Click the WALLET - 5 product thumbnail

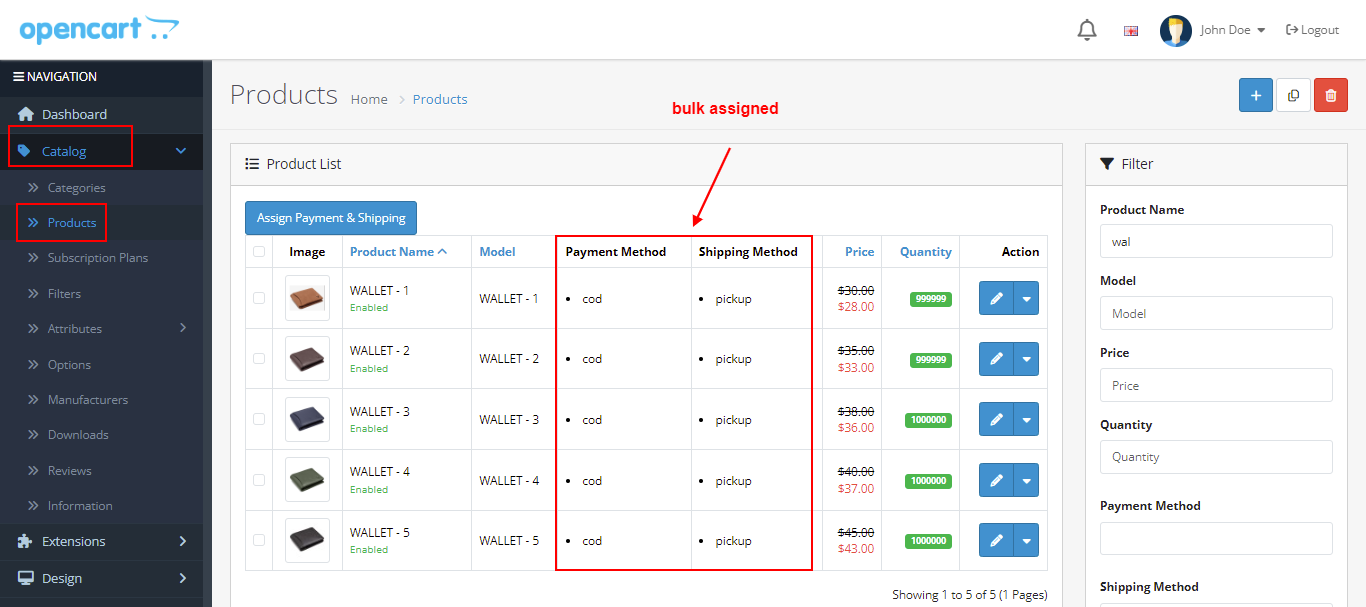pyautogui.click(x=307, y=540)
